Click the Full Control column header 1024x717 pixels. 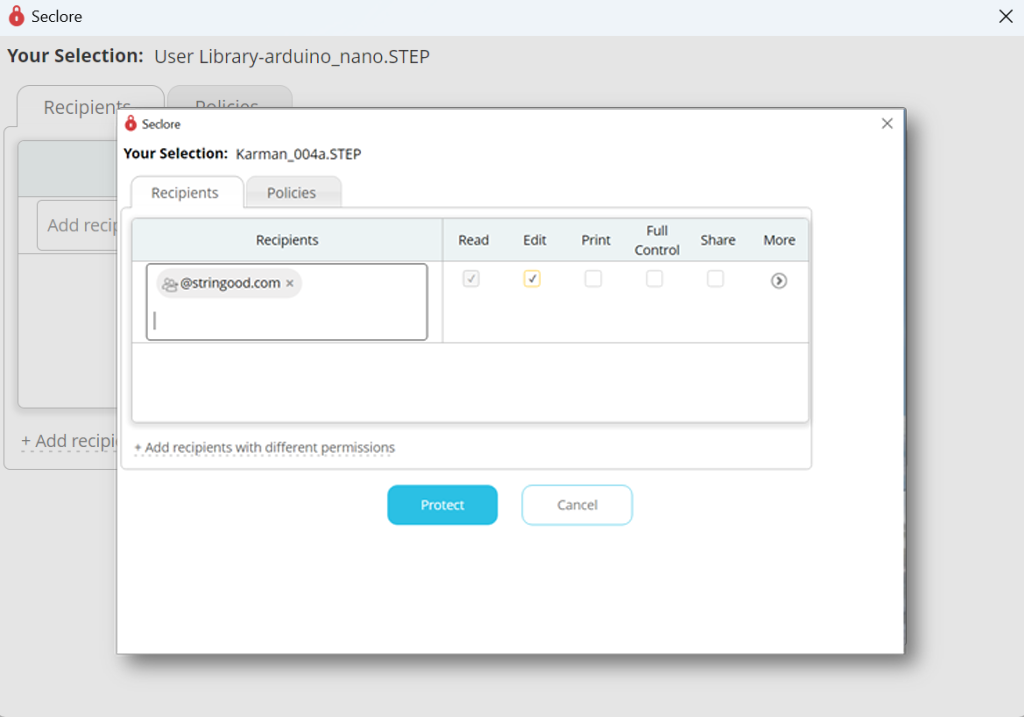pos(657,240)
